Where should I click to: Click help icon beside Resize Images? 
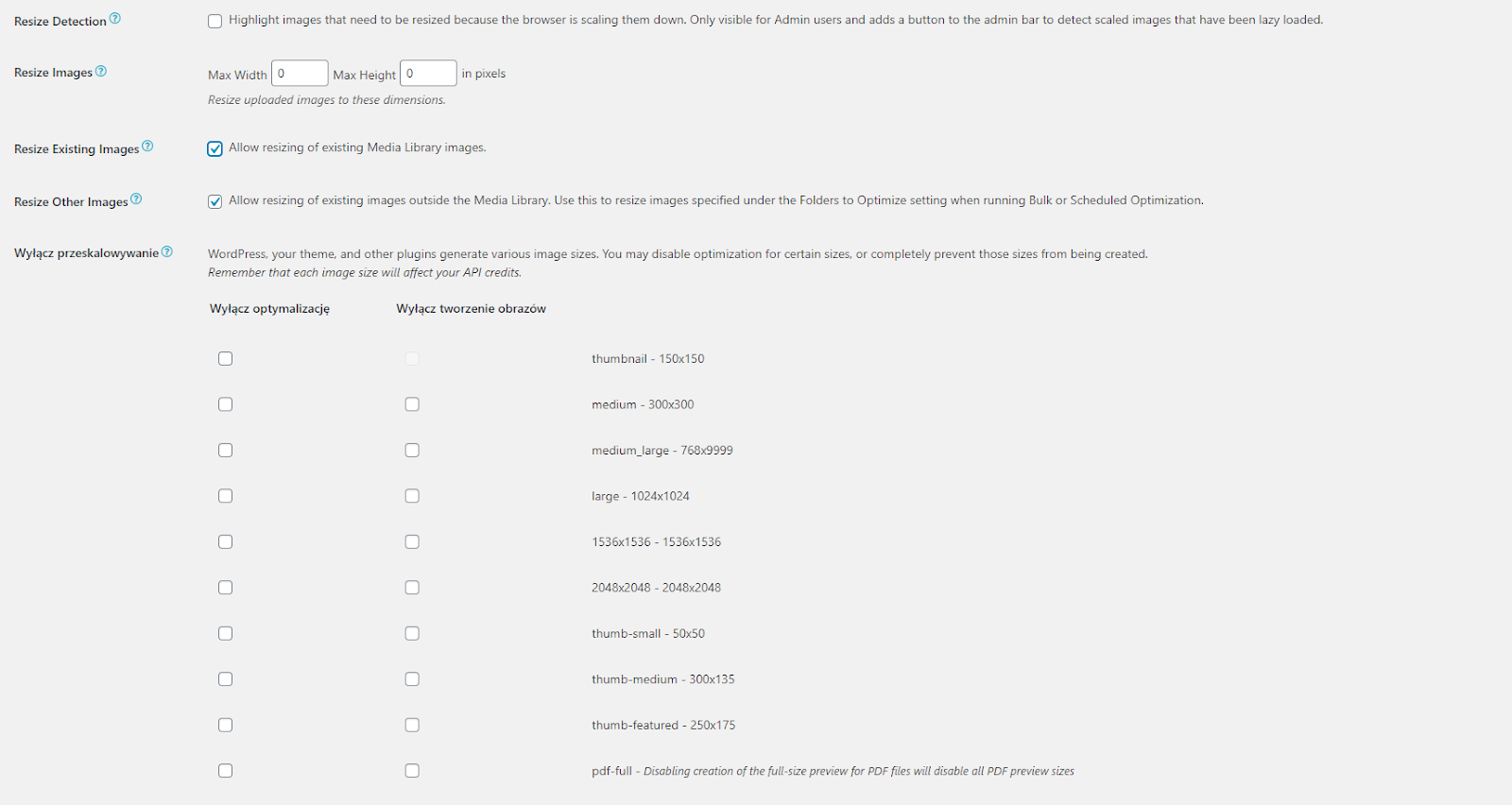(101, 71)
